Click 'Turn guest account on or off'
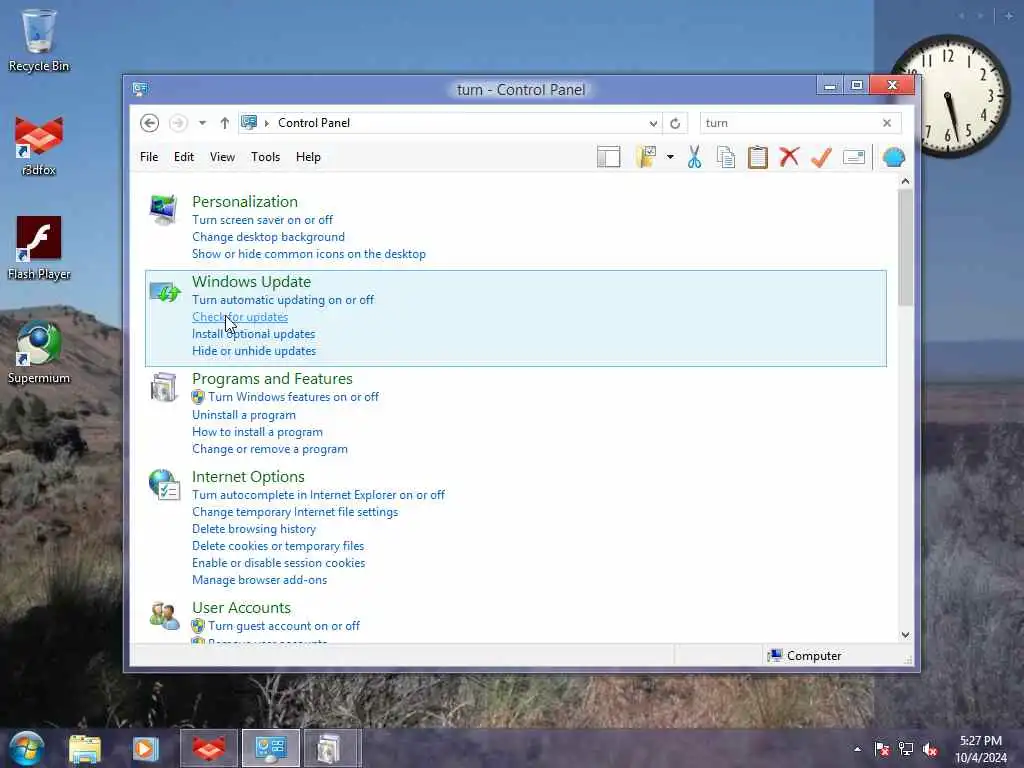Image resolution: width=1024 pixels, height=768 pixels. [284, 626]
